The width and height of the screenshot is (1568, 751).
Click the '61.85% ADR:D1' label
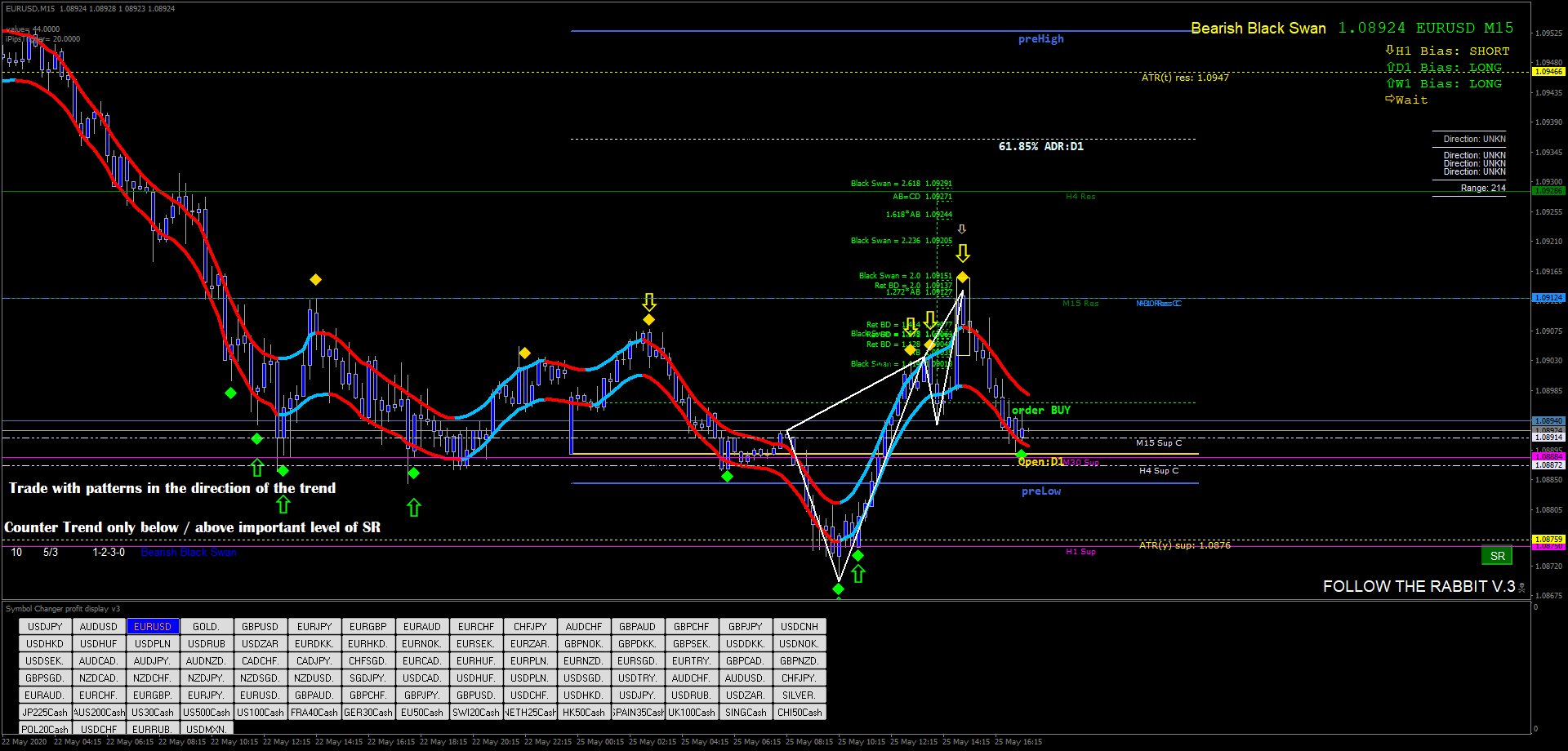pyautogui.click(x=1040, y=146)
